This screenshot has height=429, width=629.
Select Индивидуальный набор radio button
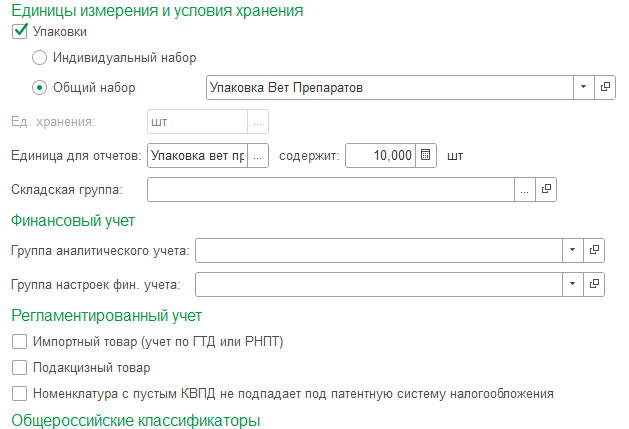[x=40, y=58]
